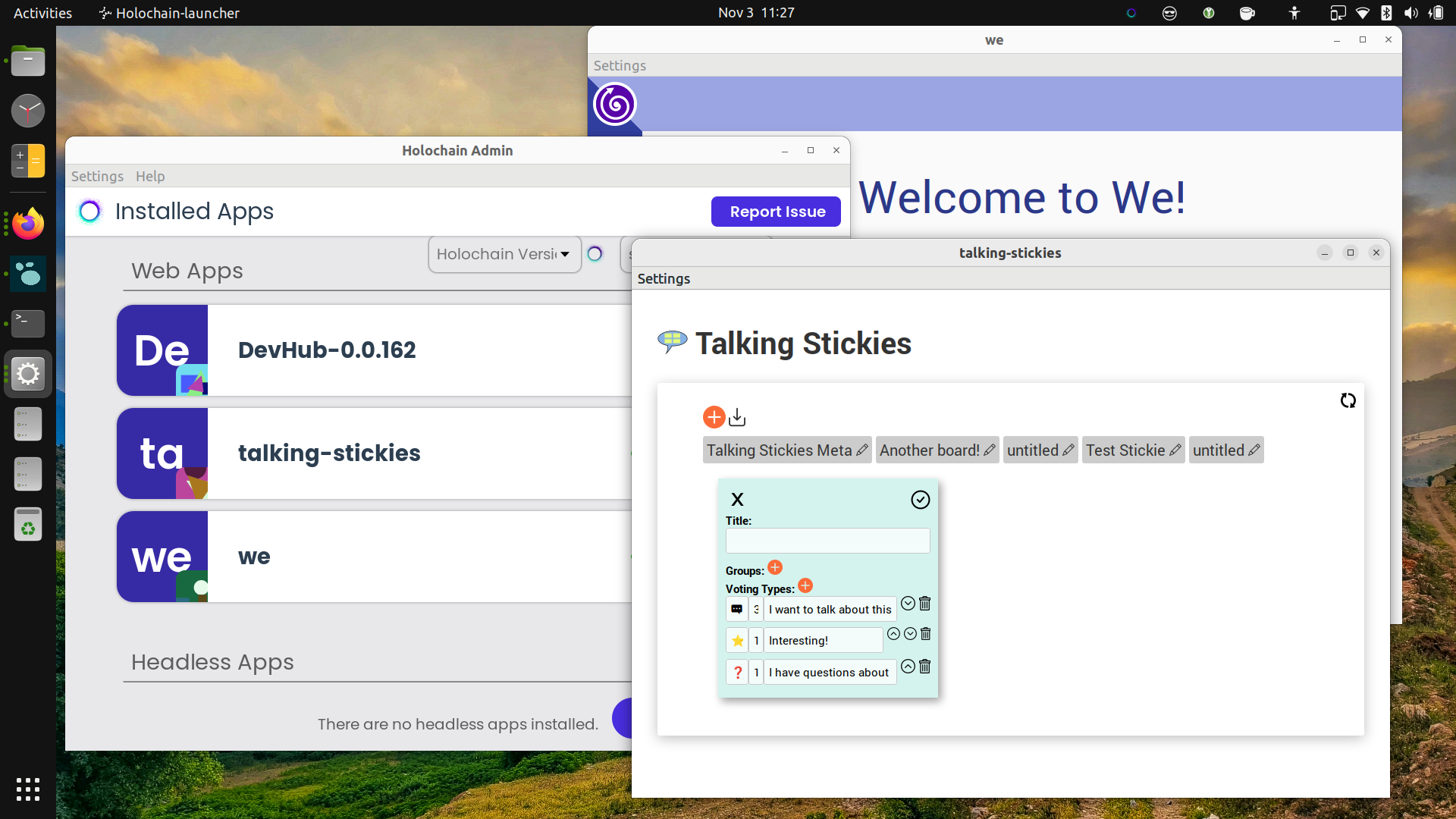Open the Holochain-launcher app menu
Viewport: 1456px width, 819px height.
click(x=169, y=13)
